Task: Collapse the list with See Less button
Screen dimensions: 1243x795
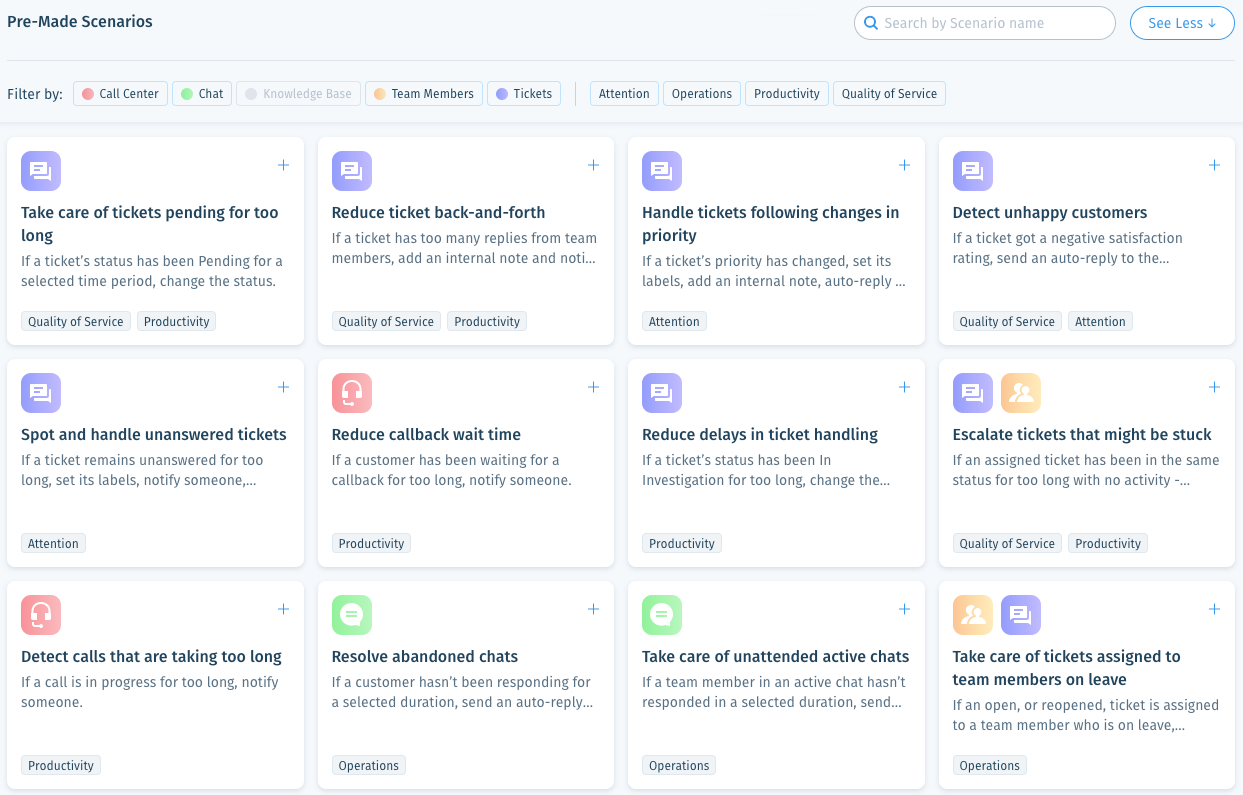Action: pos(1182,23)
